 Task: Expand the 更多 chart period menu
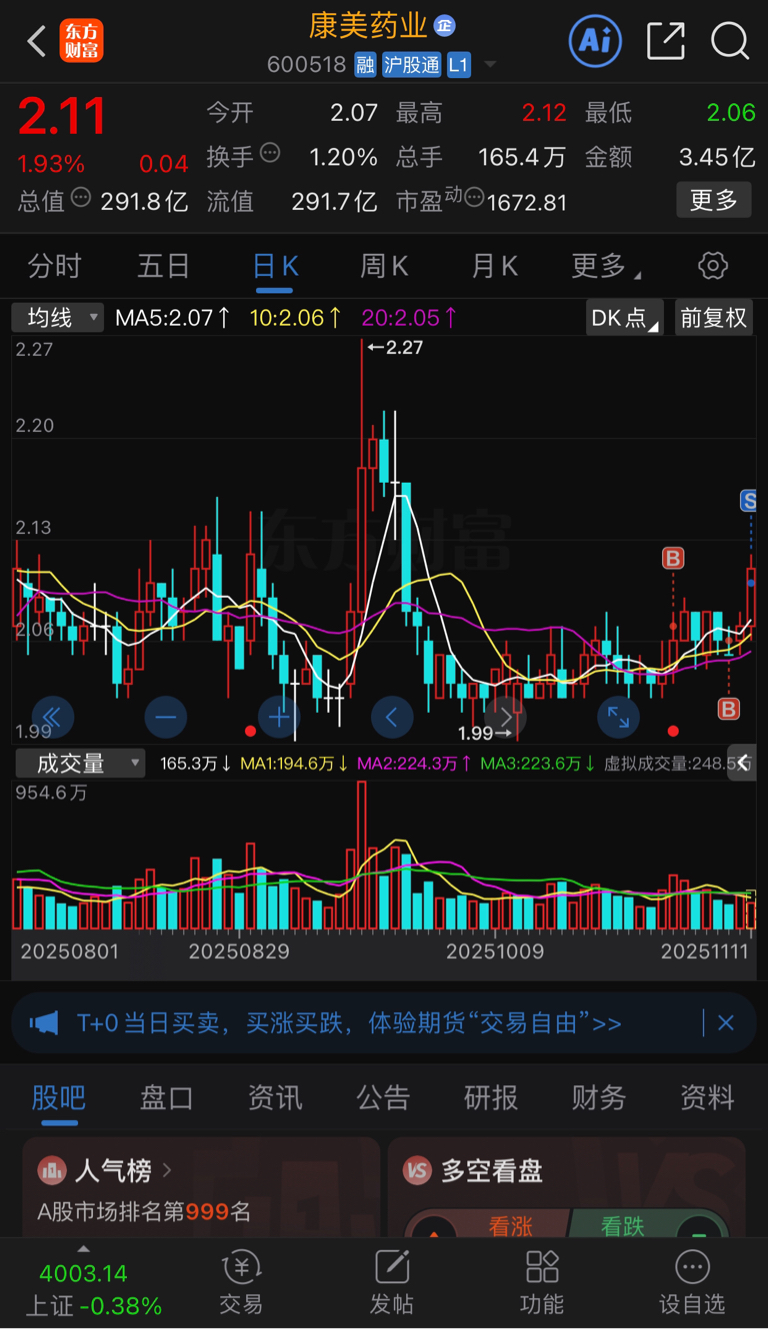[x=606, y=266]
